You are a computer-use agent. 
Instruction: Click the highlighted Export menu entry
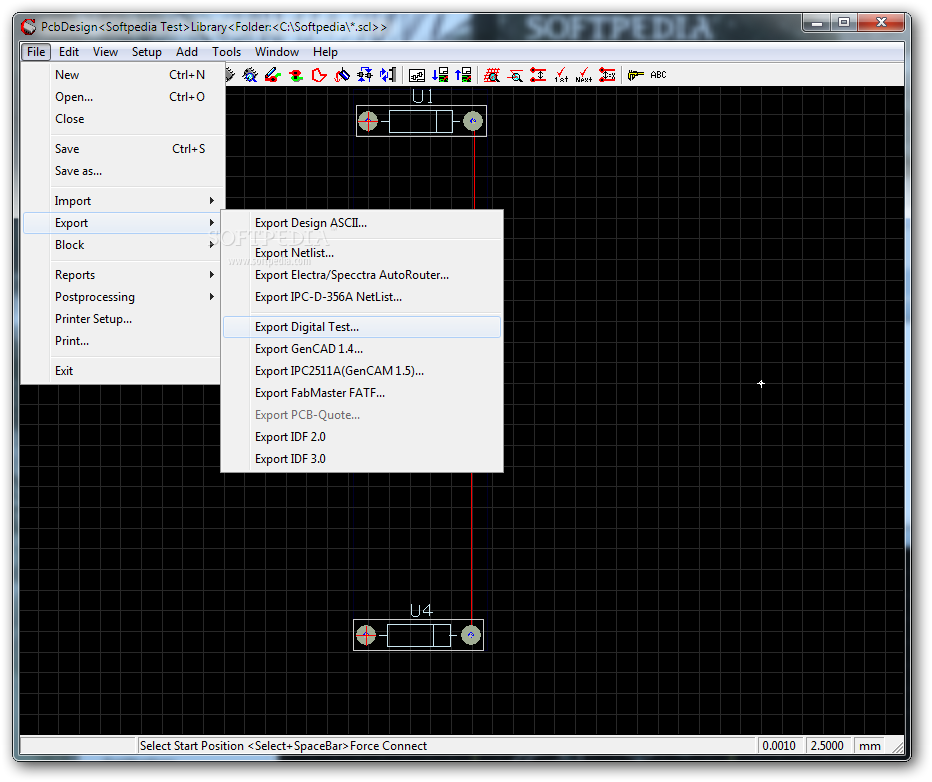point(123,223)
